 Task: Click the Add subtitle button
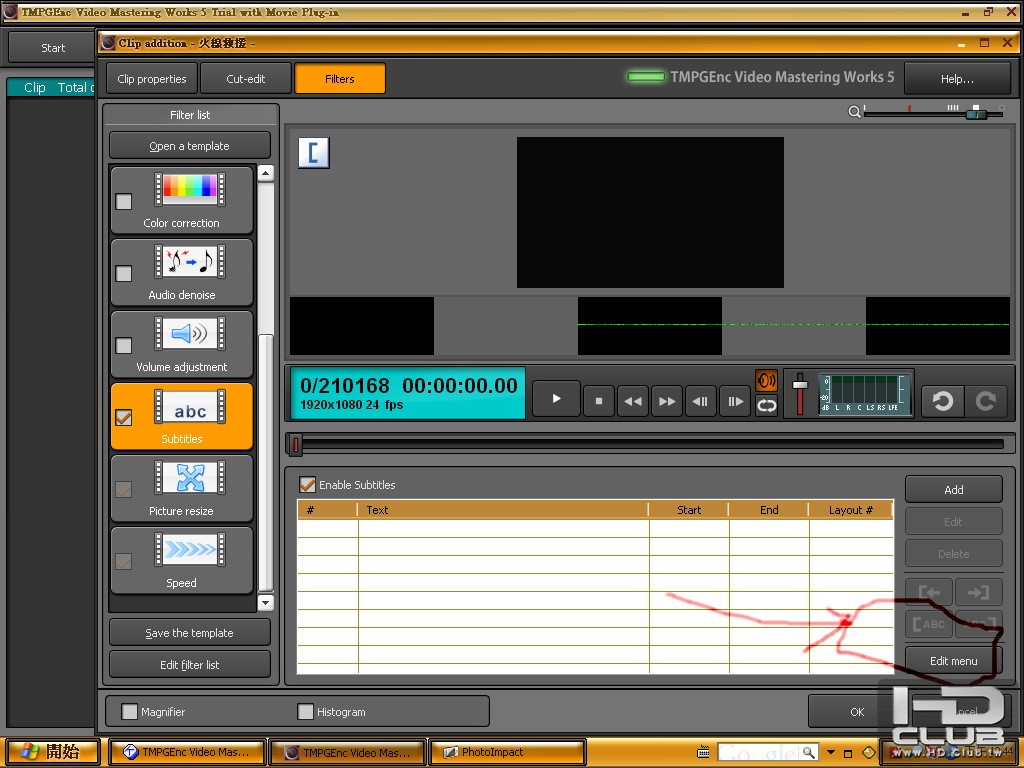click(953, 490)
